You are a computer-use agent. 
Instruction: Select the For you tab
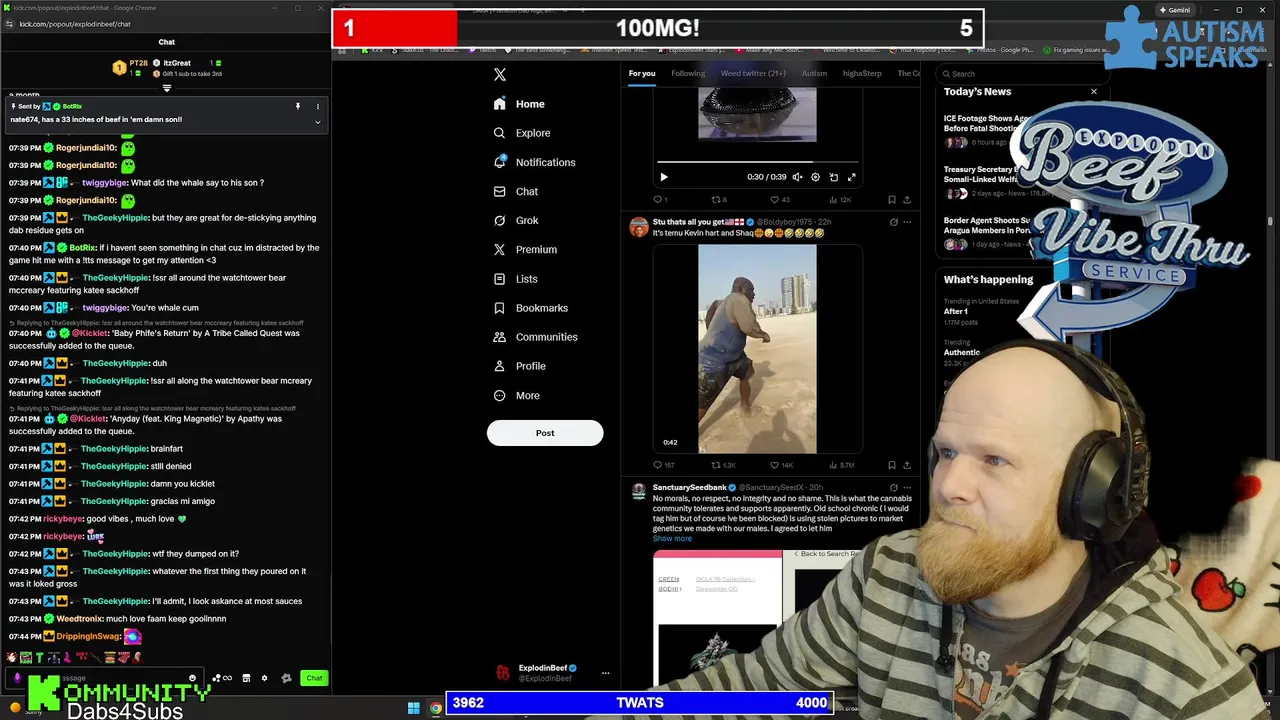coord(642,73)
